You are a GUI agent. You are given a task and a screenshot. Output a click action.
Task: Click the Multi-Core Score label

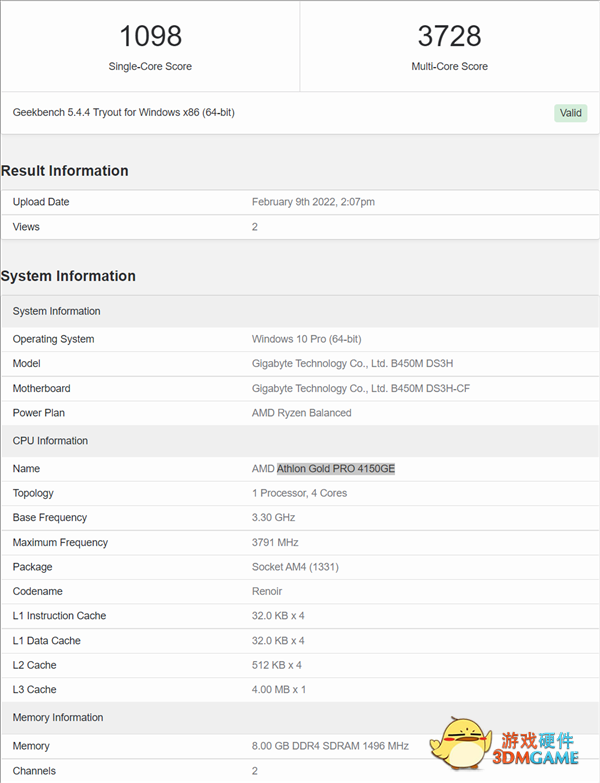click(x=449, y=66)
